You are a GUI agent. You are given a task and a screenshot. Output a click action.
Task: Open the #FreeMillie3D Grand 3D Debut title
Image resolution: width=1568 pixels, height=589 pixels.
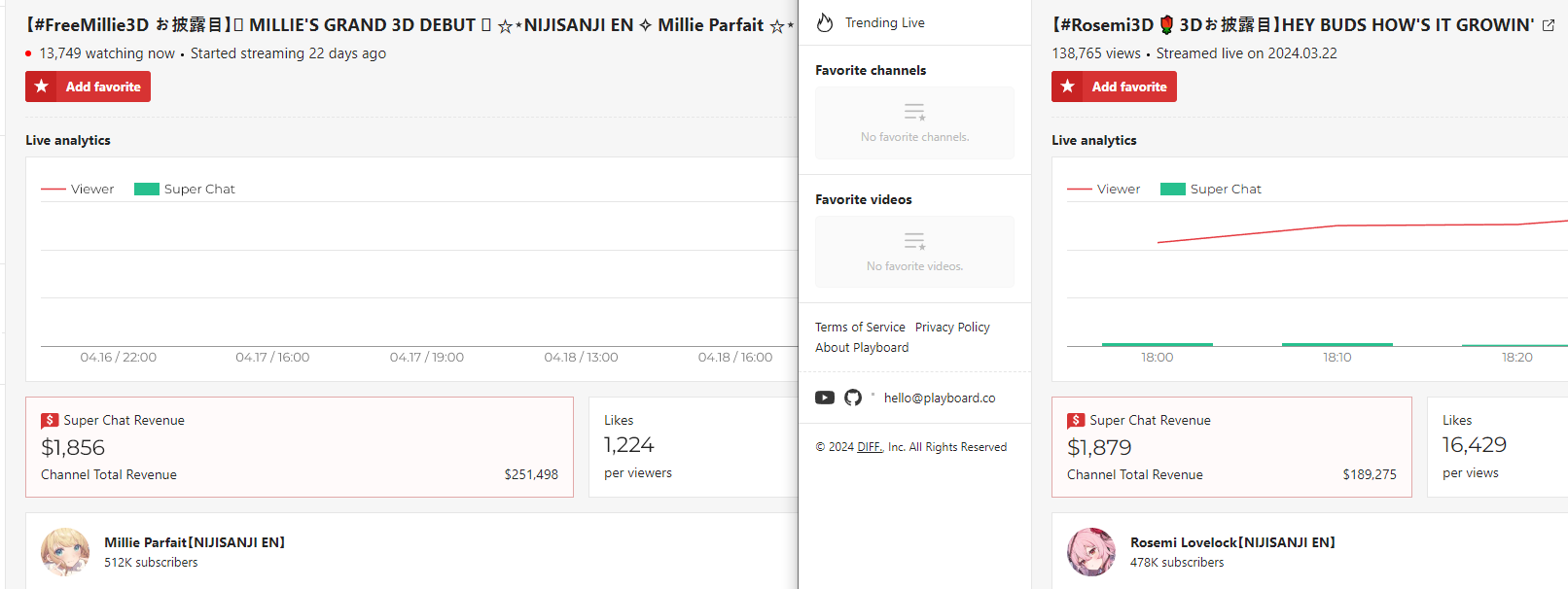[x=410, y=25]
